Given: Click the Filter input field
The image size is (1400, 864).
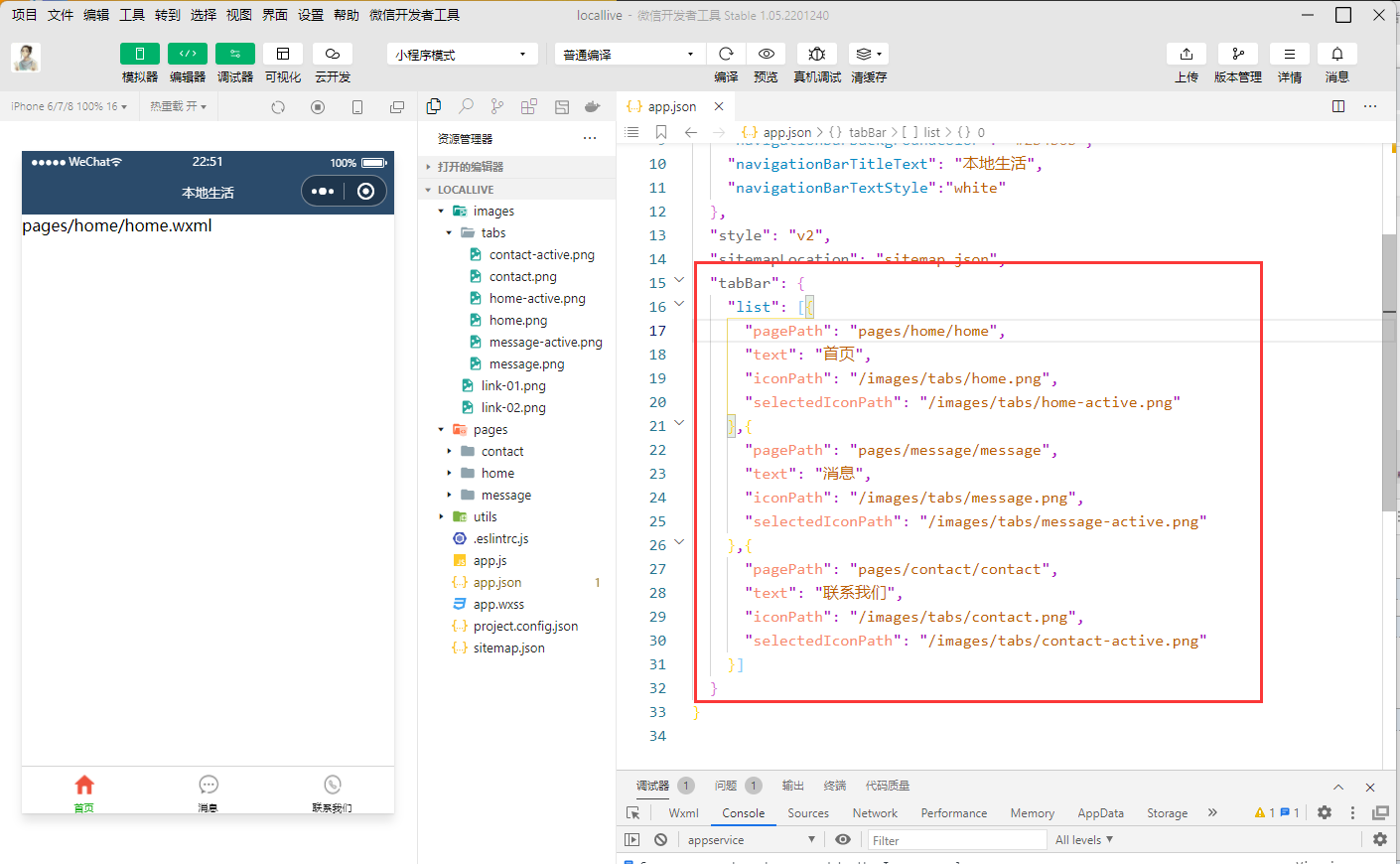Looking at the screenshot, I should (x=957, y=840).
